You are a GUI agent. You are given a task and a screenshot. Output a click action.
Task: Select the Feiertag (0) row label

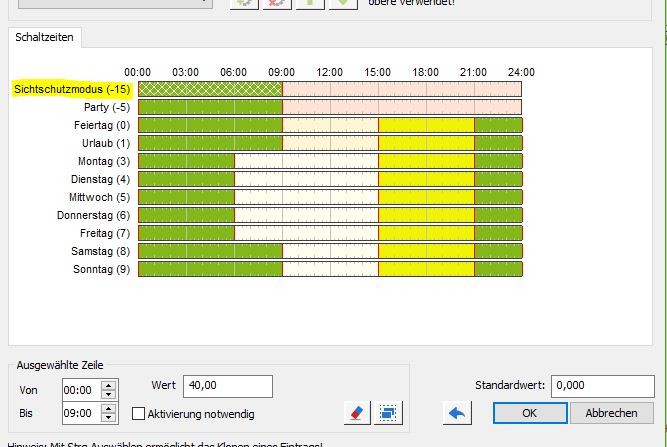click(102, 125)
